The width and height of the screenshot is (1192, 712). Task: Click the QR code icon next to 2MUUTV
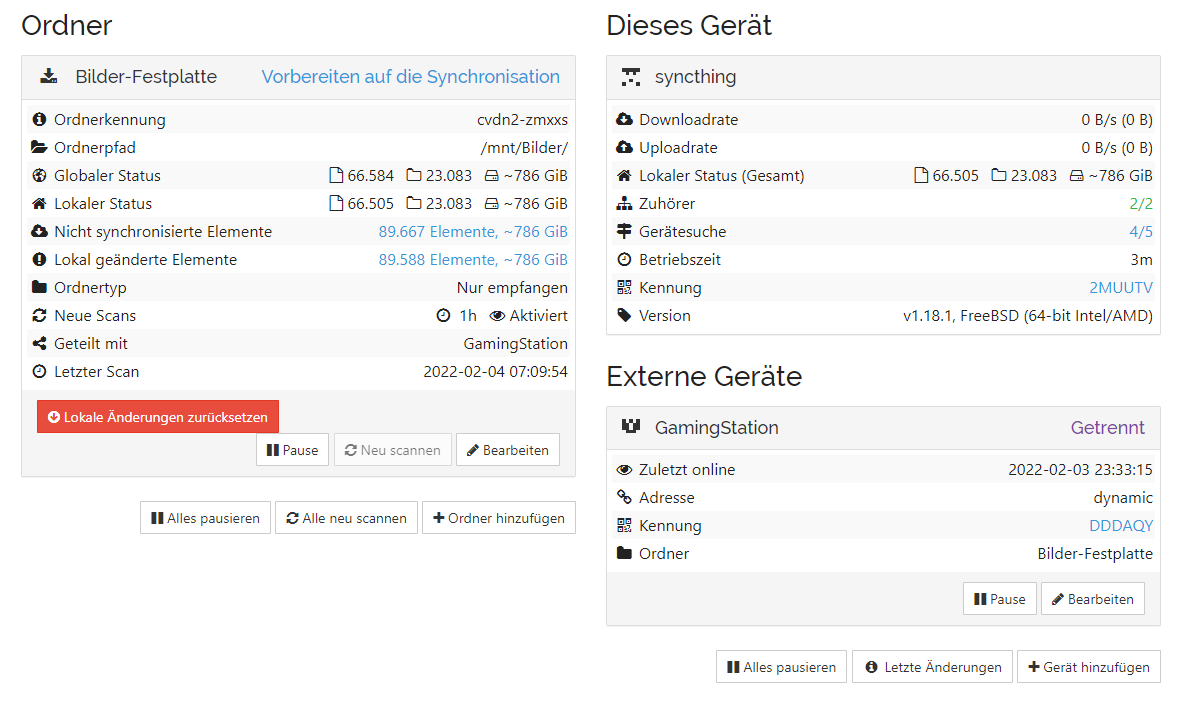(625, 288)
